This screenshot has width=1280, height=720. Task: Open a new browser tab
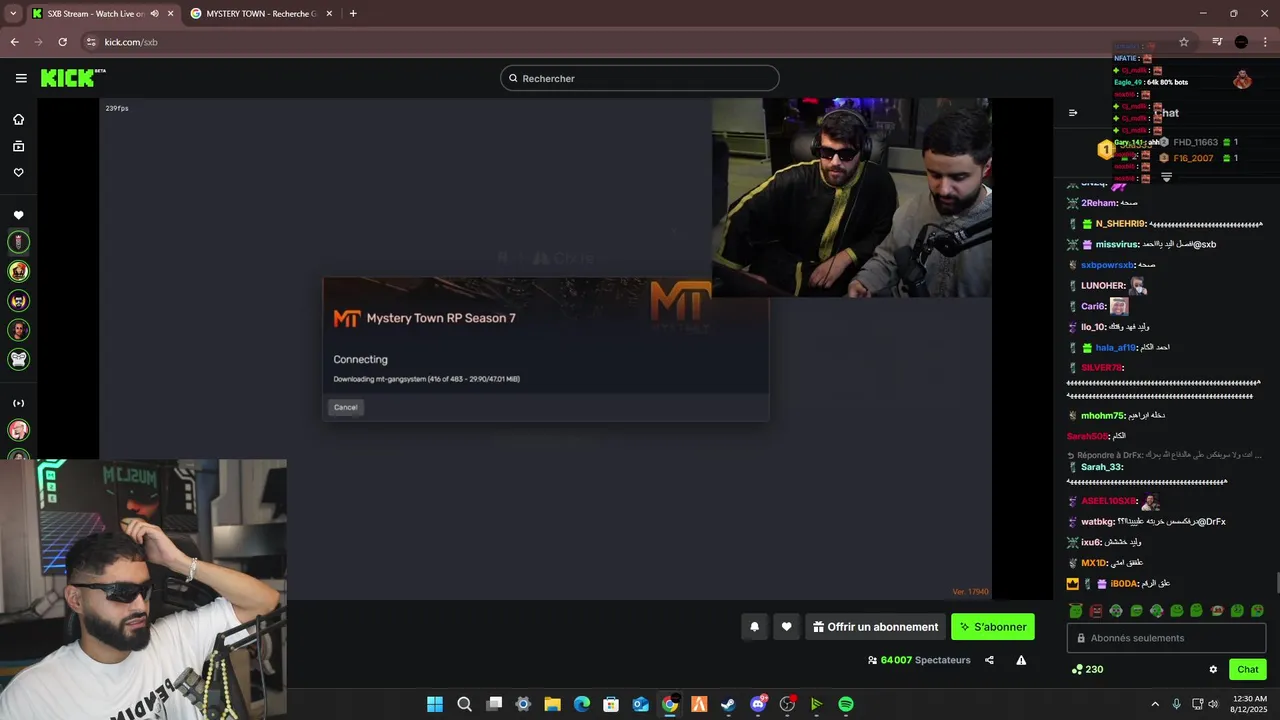(353, 14)
